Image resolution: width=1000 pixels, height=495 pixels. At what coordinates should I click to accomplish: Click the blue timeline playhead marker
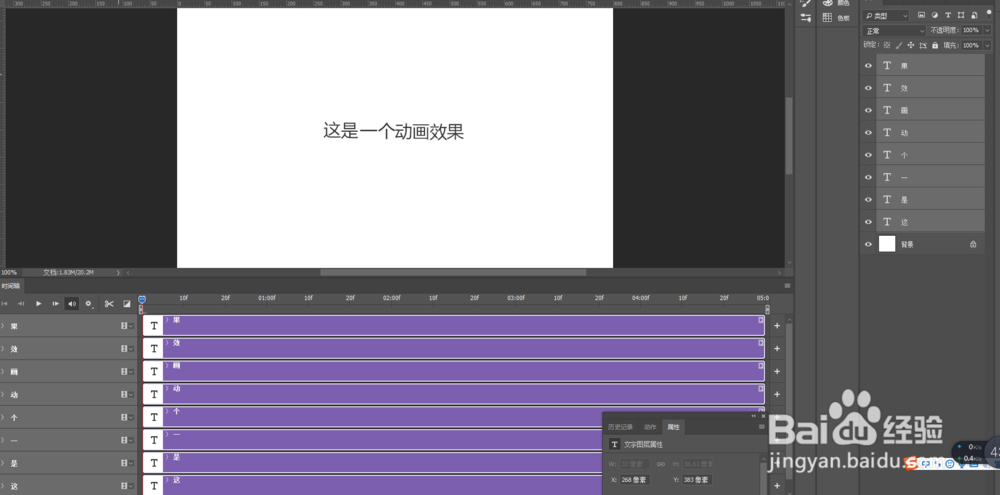(142, 299)
